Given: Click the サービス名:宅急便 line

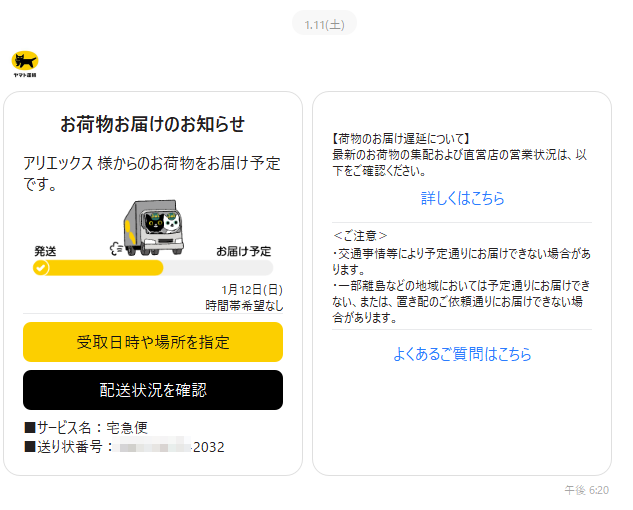Looking at the screenshot, I should coord(86,428).
